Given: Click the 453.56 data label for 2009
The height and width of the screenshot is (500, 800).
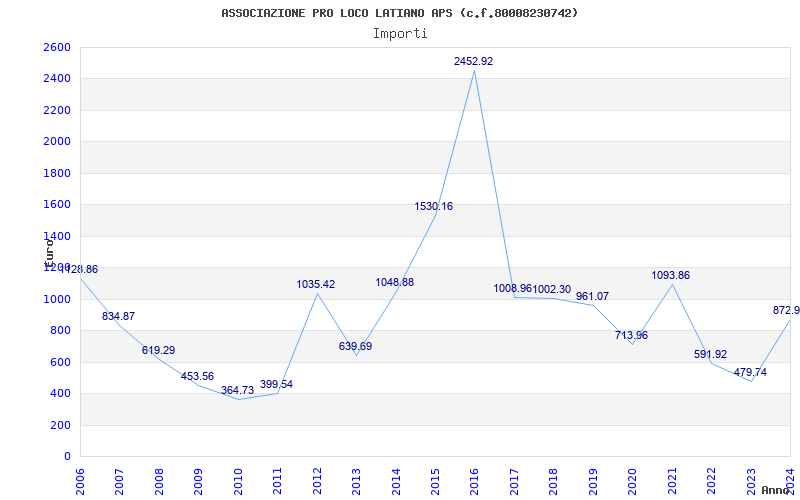Looking at the screenshot, I should [197, 377].
